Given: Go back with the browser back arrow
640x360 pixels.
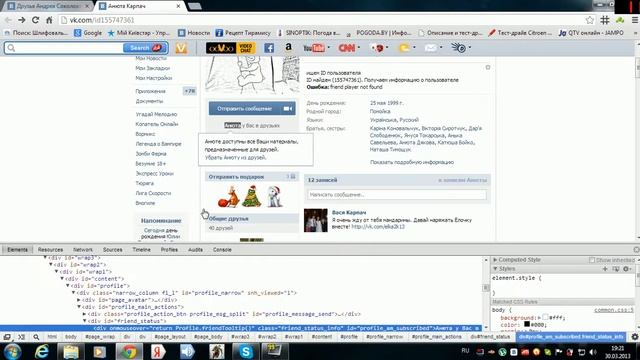Looking at the screenshot, I should [x=8, y=20].
